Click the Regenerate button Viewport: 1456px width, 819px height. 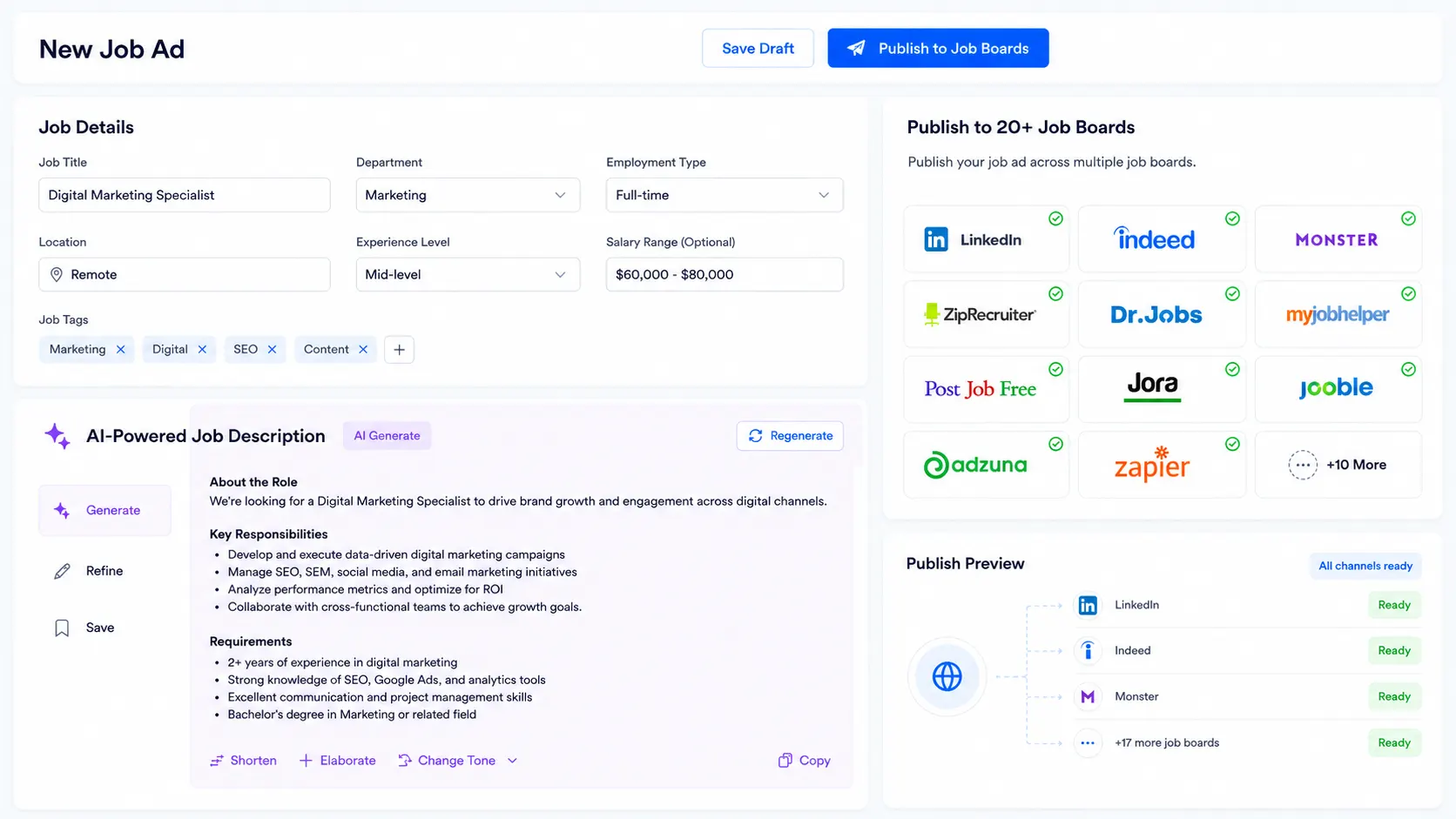point(790,435)
